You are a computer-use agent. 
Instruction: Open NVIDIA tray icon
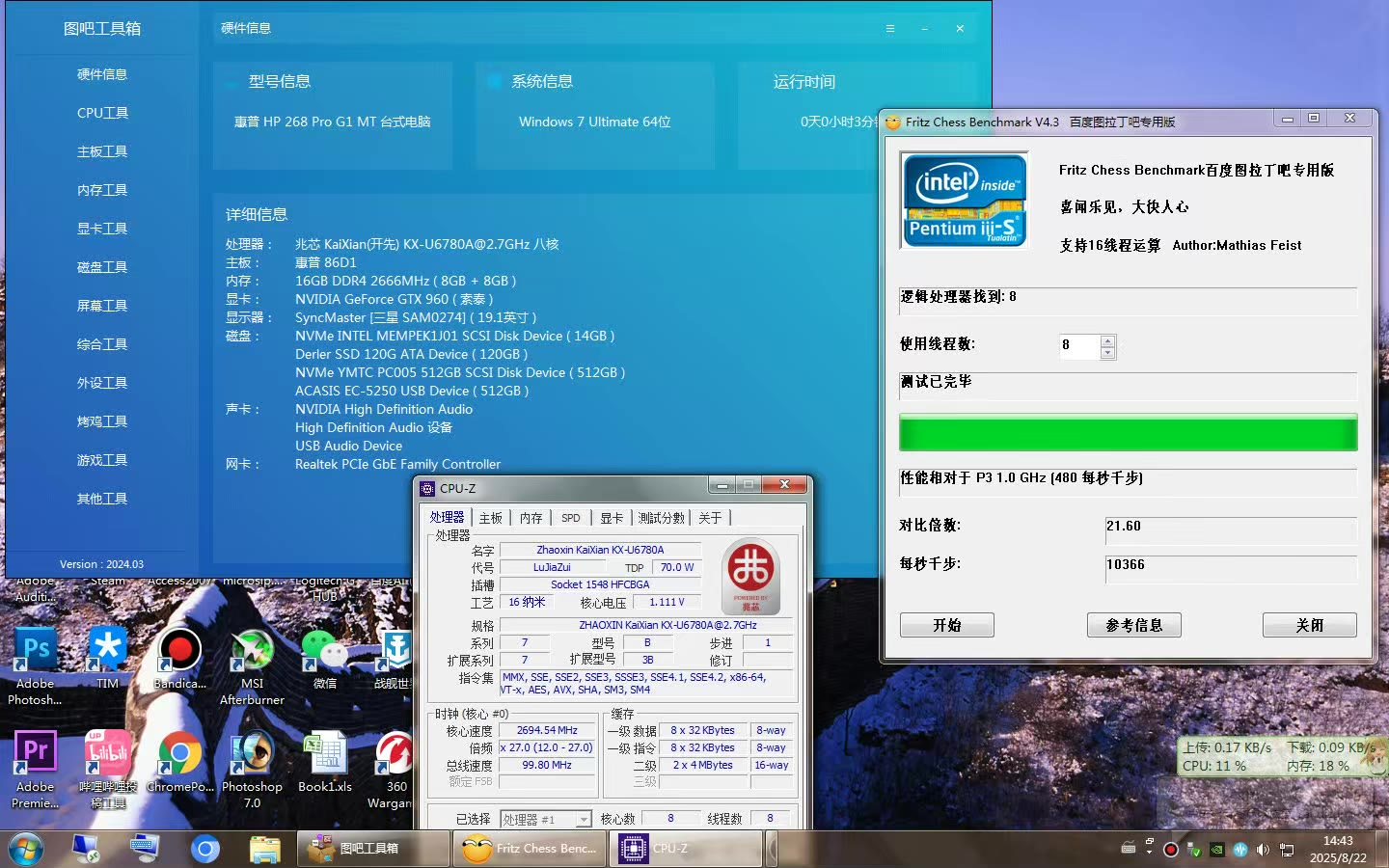pyautogui.click(x=1217, y=850)
